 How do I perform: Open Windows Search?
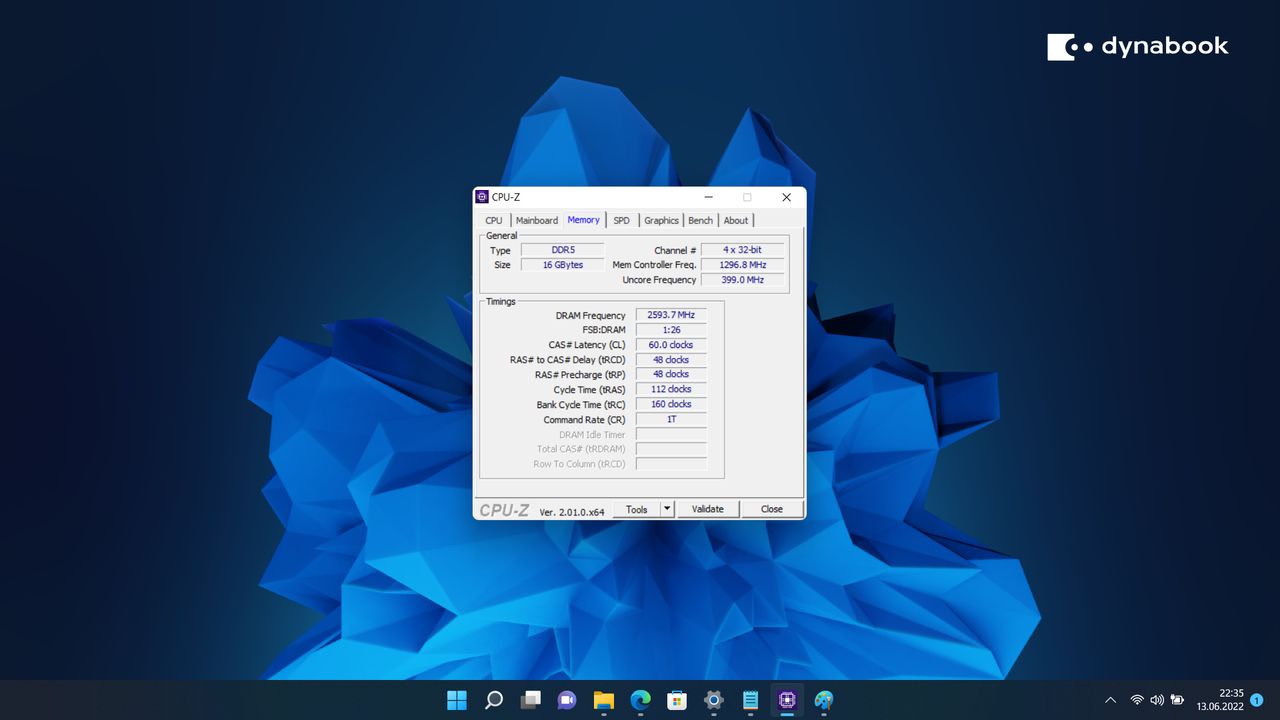[493, 700]
